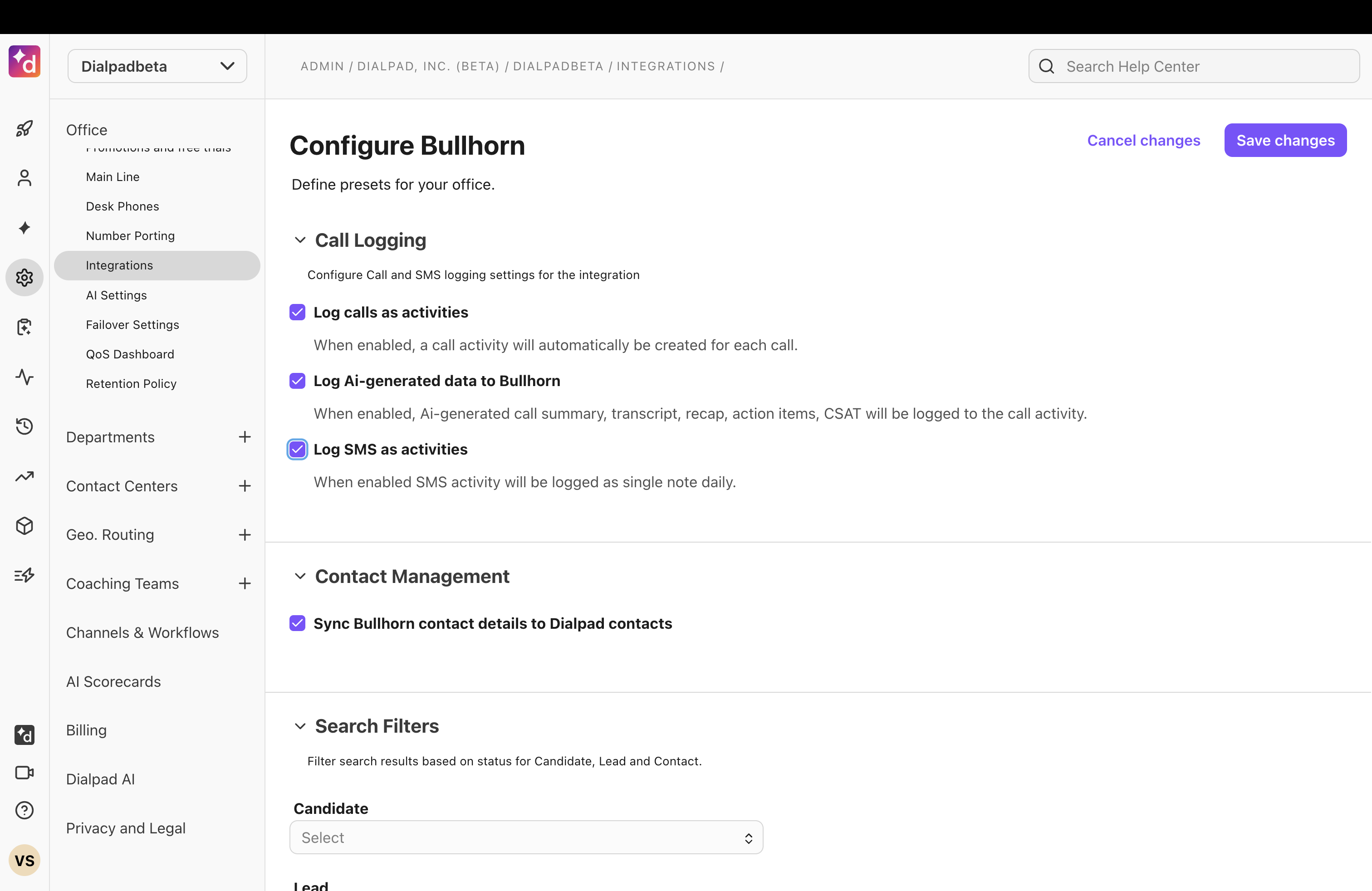Open the history clock icon in sidebar

[24, 426]
